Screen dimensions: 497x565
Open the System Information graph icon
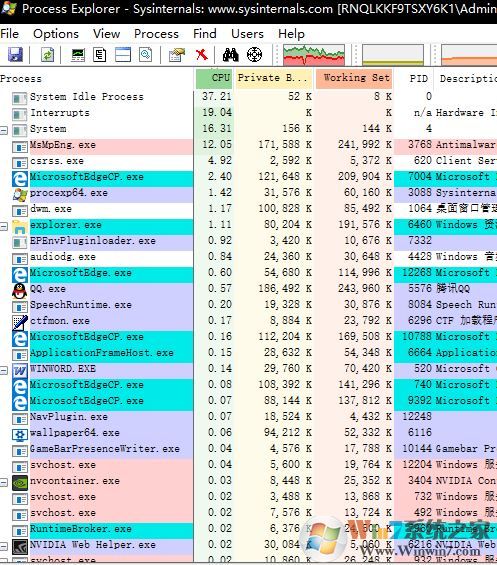tap(78, 55)
